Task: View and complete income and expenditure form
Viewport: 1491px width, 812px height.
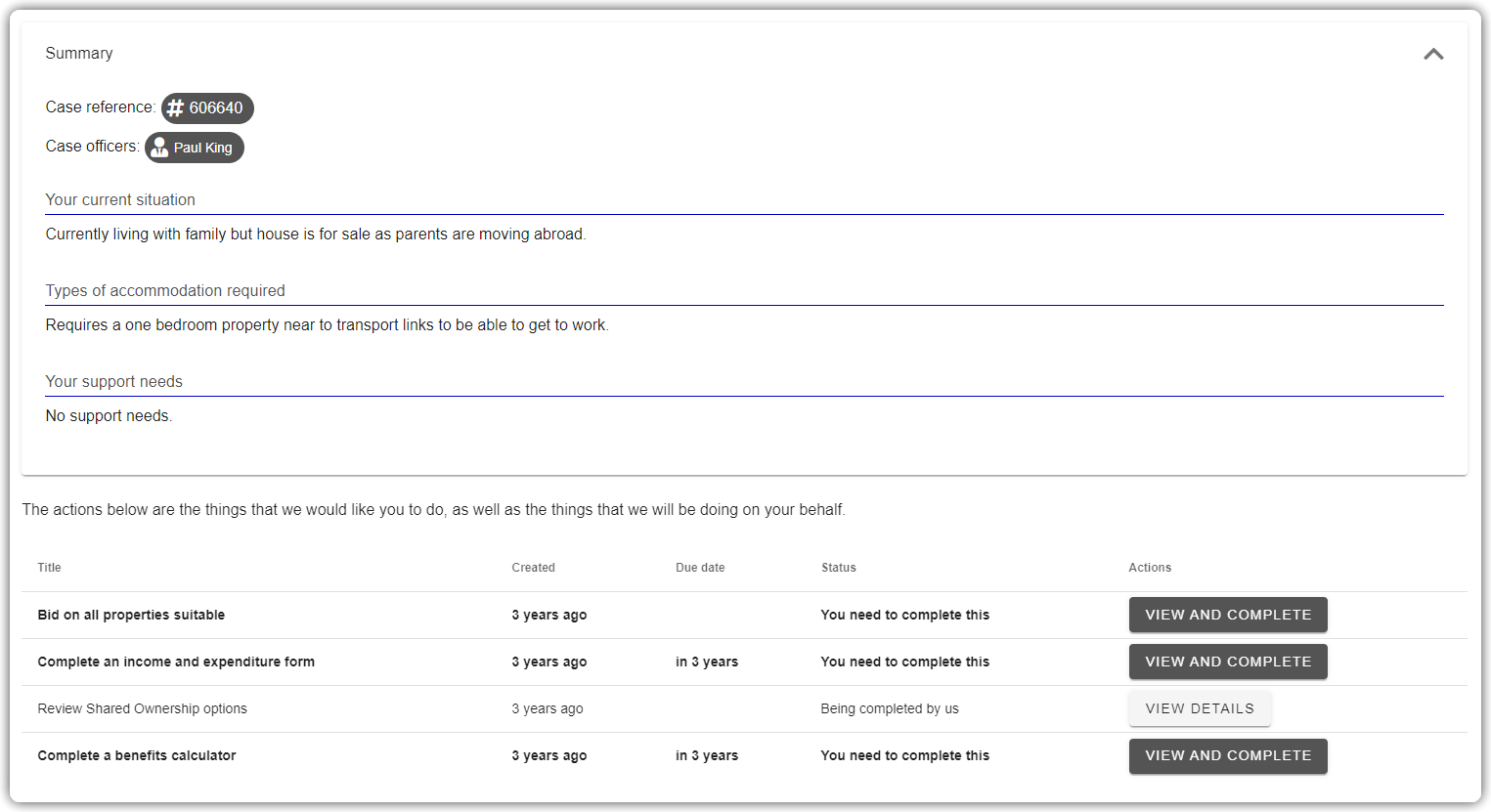Action: [x=1228, y=662]
